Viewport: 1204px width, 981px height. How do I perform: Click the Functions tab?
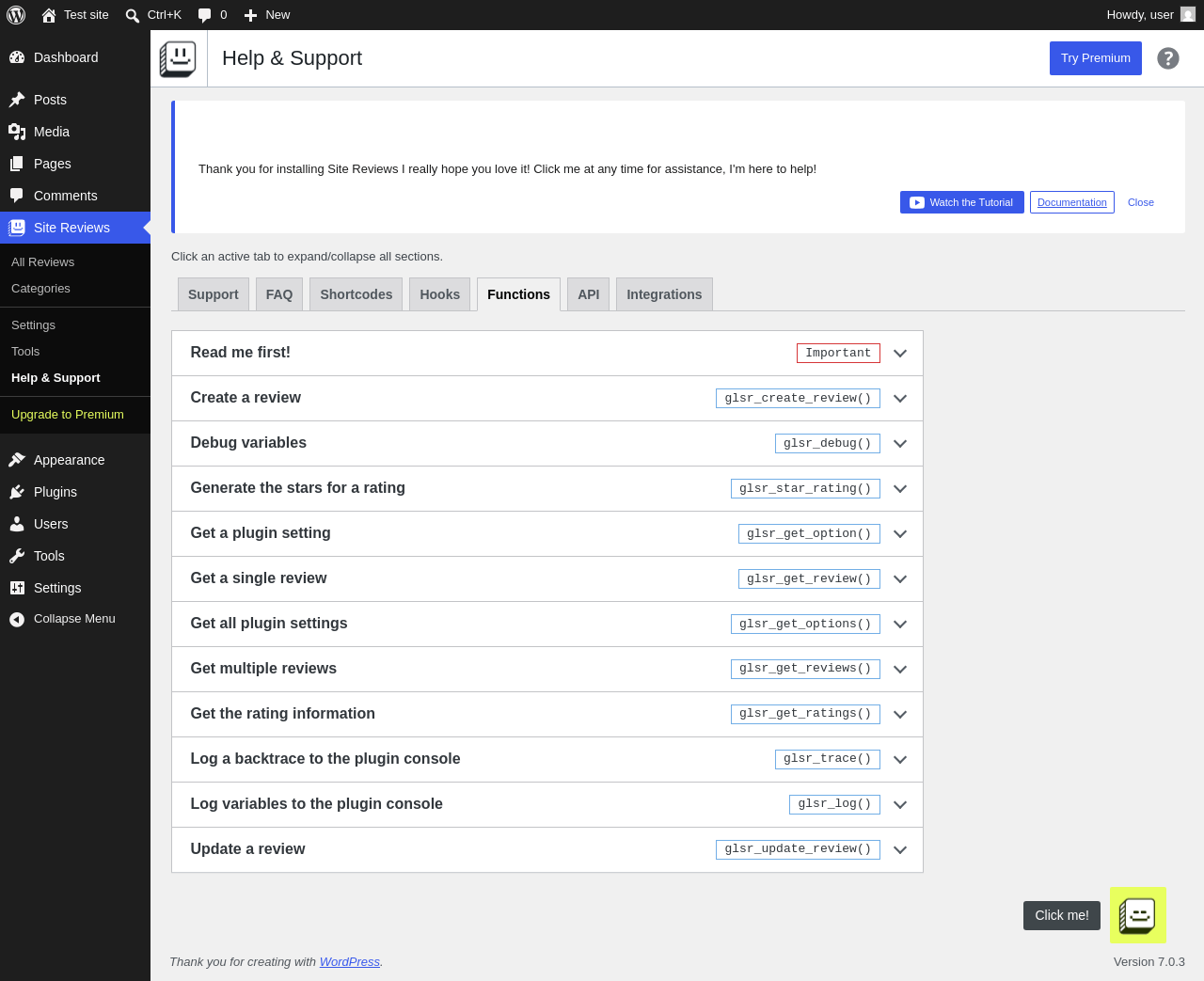click(518, 294)
